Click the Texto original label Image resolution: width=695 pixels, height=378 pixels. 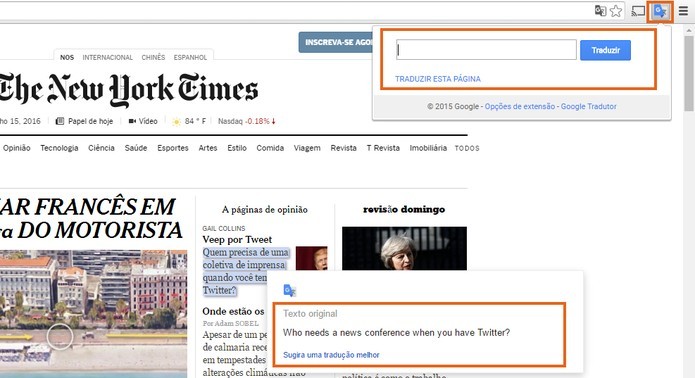[310, 314]
